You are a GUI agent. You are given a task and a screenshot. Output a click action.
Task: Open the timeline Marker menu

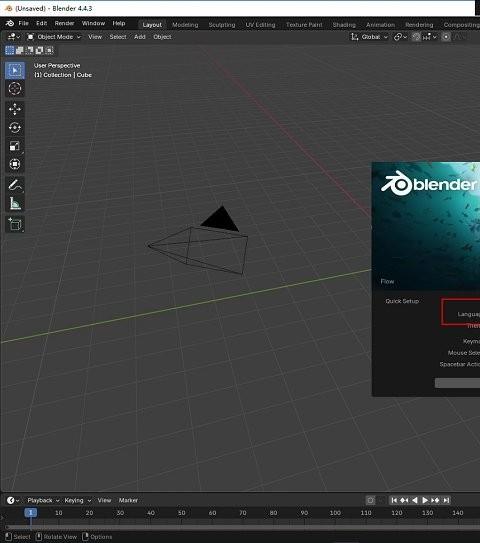[x=128, y=500]
